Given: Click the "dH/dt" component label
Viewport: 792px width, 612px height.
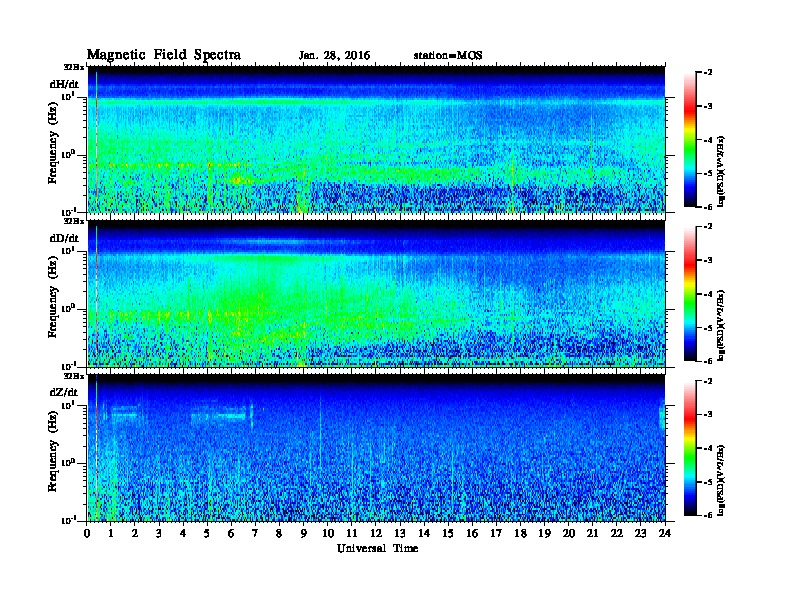Looking at the screenshot, I should point(64,84).
